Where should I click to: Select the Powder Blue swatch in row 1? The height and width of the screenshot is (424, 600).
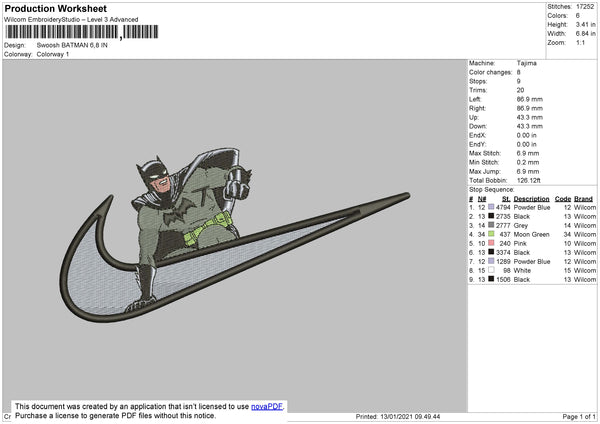[491, 207]
